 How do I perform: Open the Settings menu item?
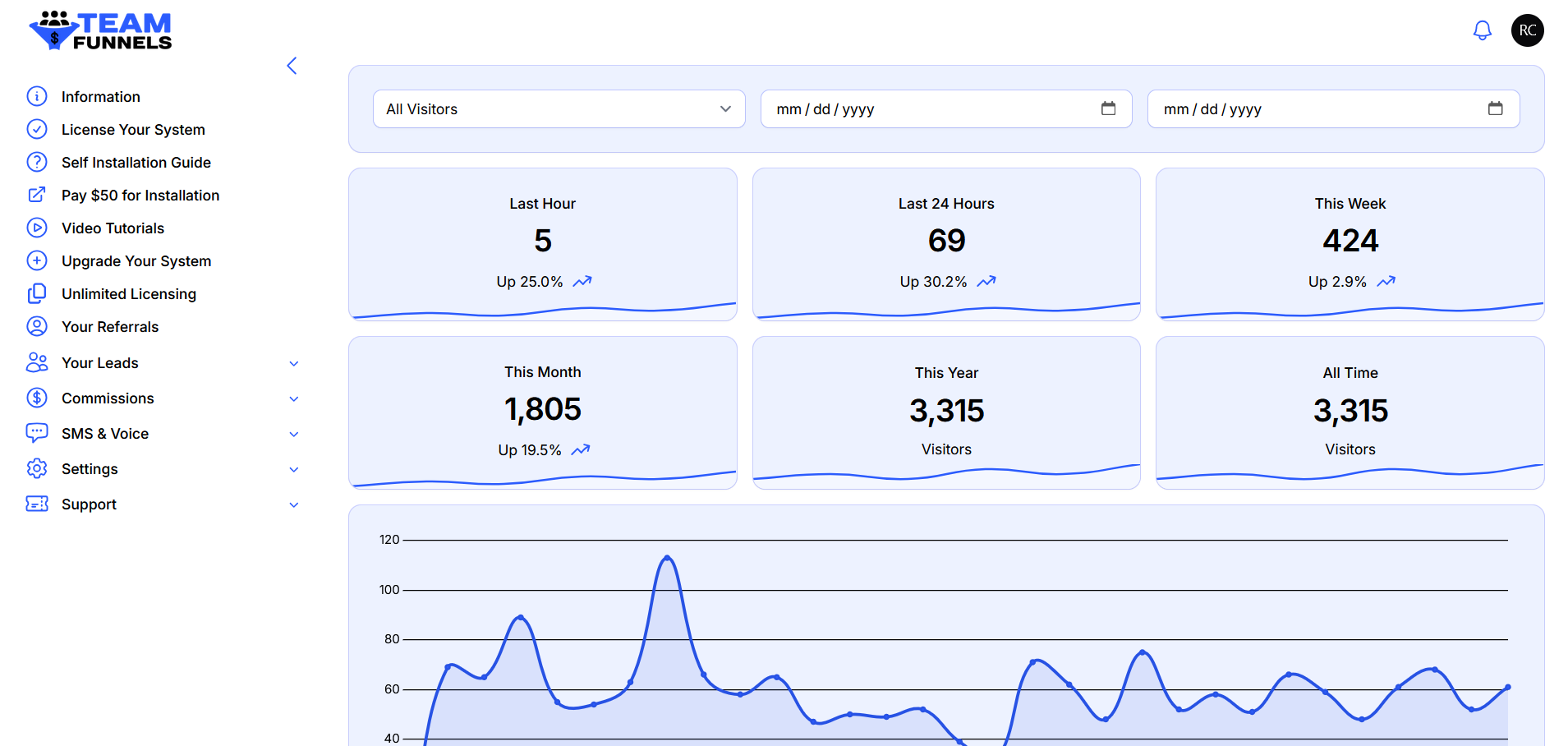90,469
